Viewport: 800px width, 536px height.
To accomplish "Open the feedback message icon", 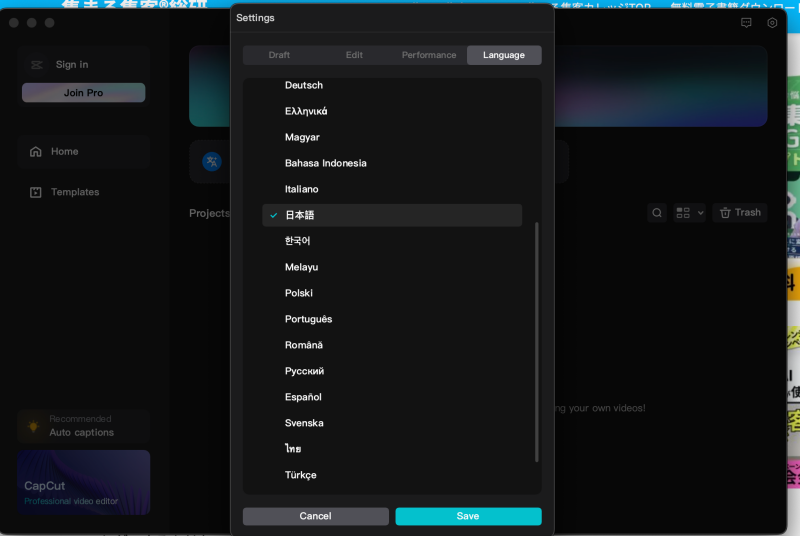I will 747,23.
